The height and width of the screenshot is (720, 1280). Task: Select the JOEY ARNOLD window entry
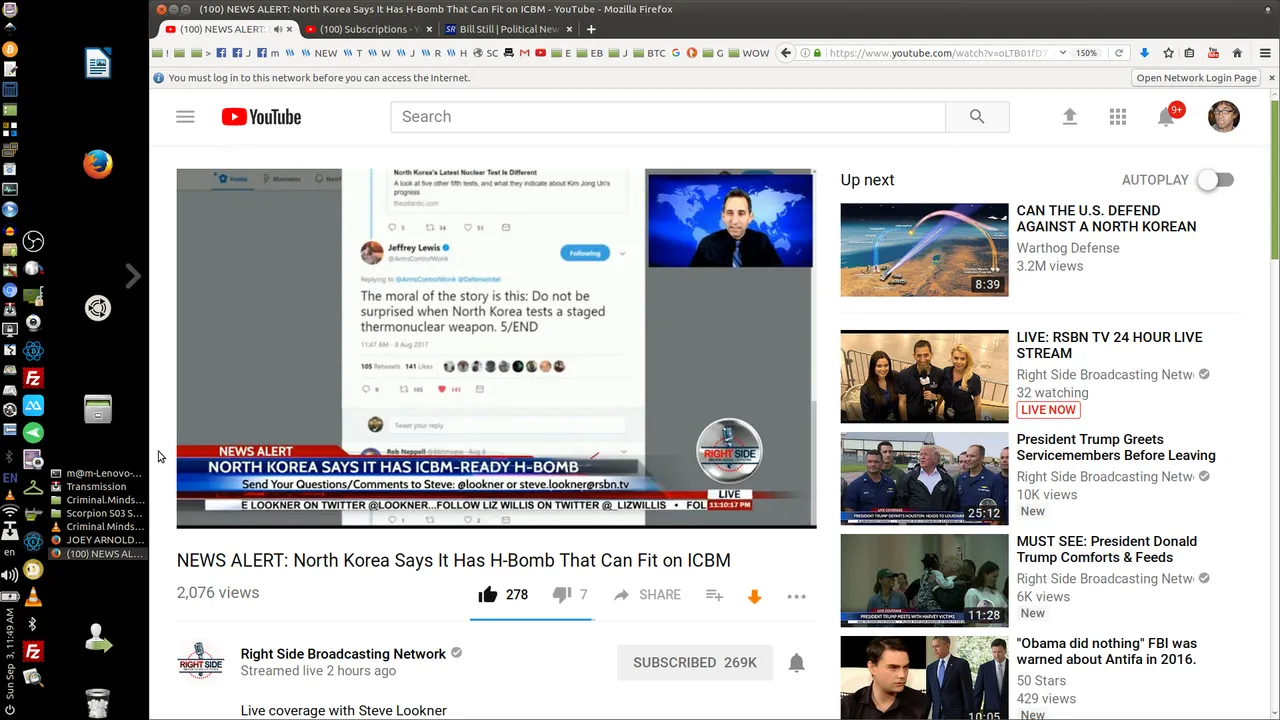tap(96, 540)
